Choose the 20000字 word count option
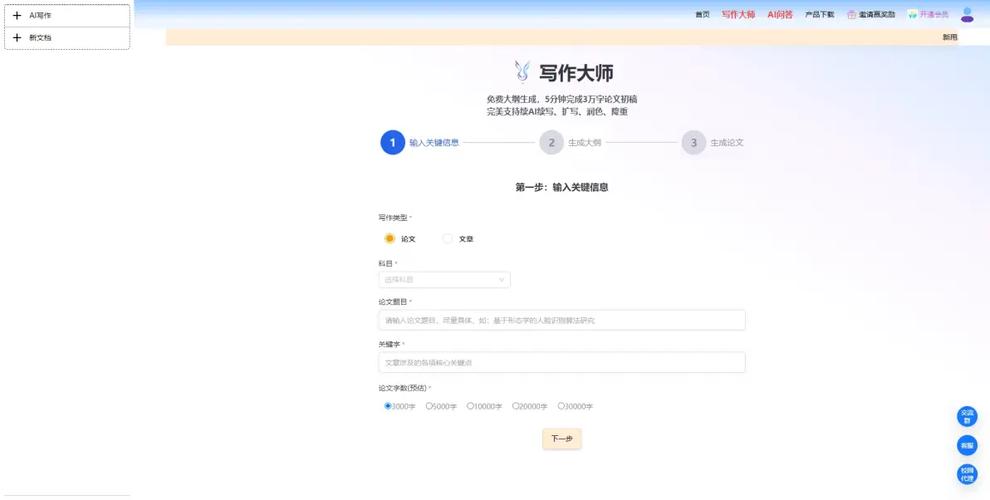This screenshot has width=990, height=500. 516,406
